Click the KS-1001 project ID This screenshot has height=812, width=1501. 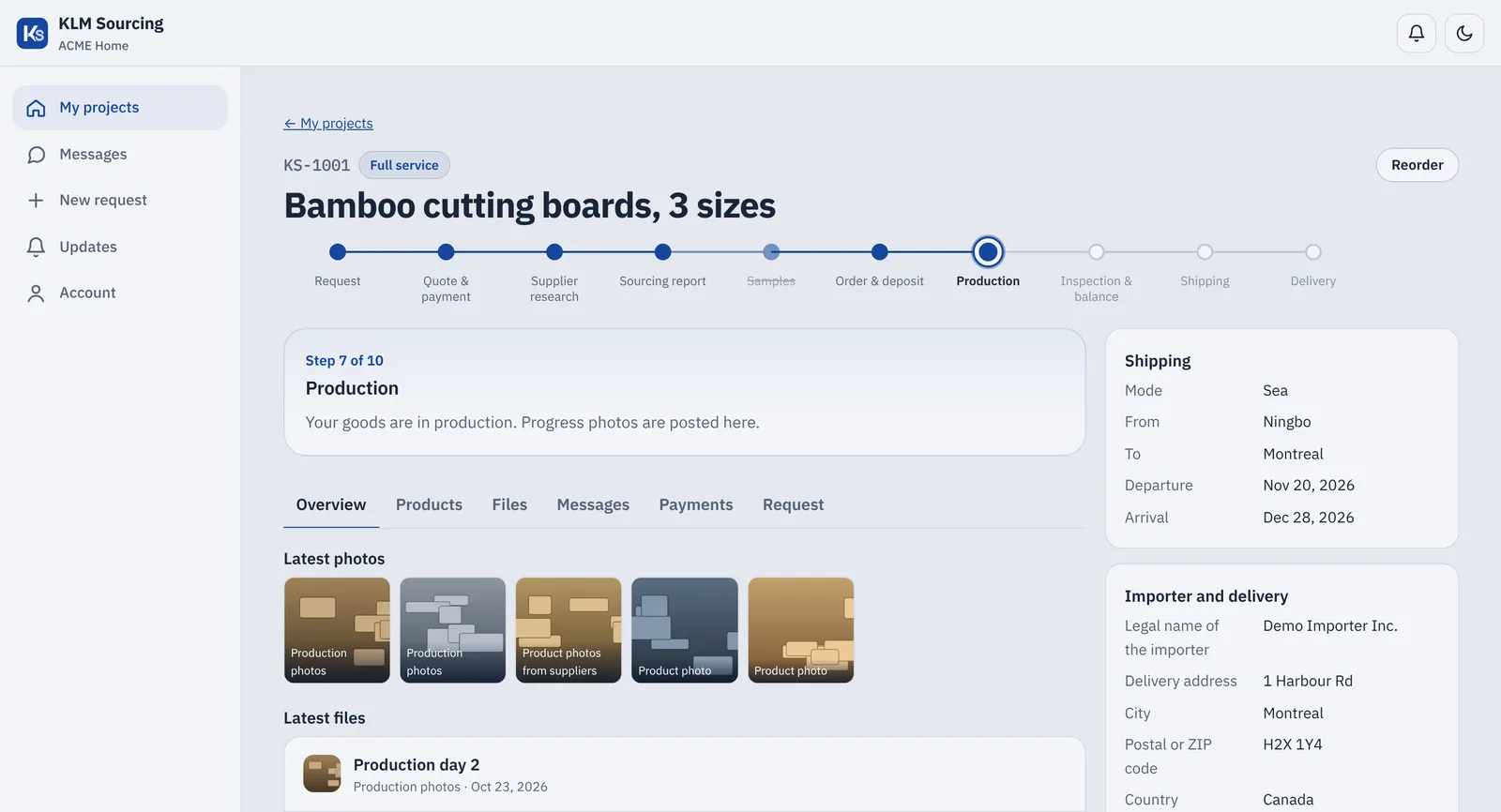click(317, 165)
